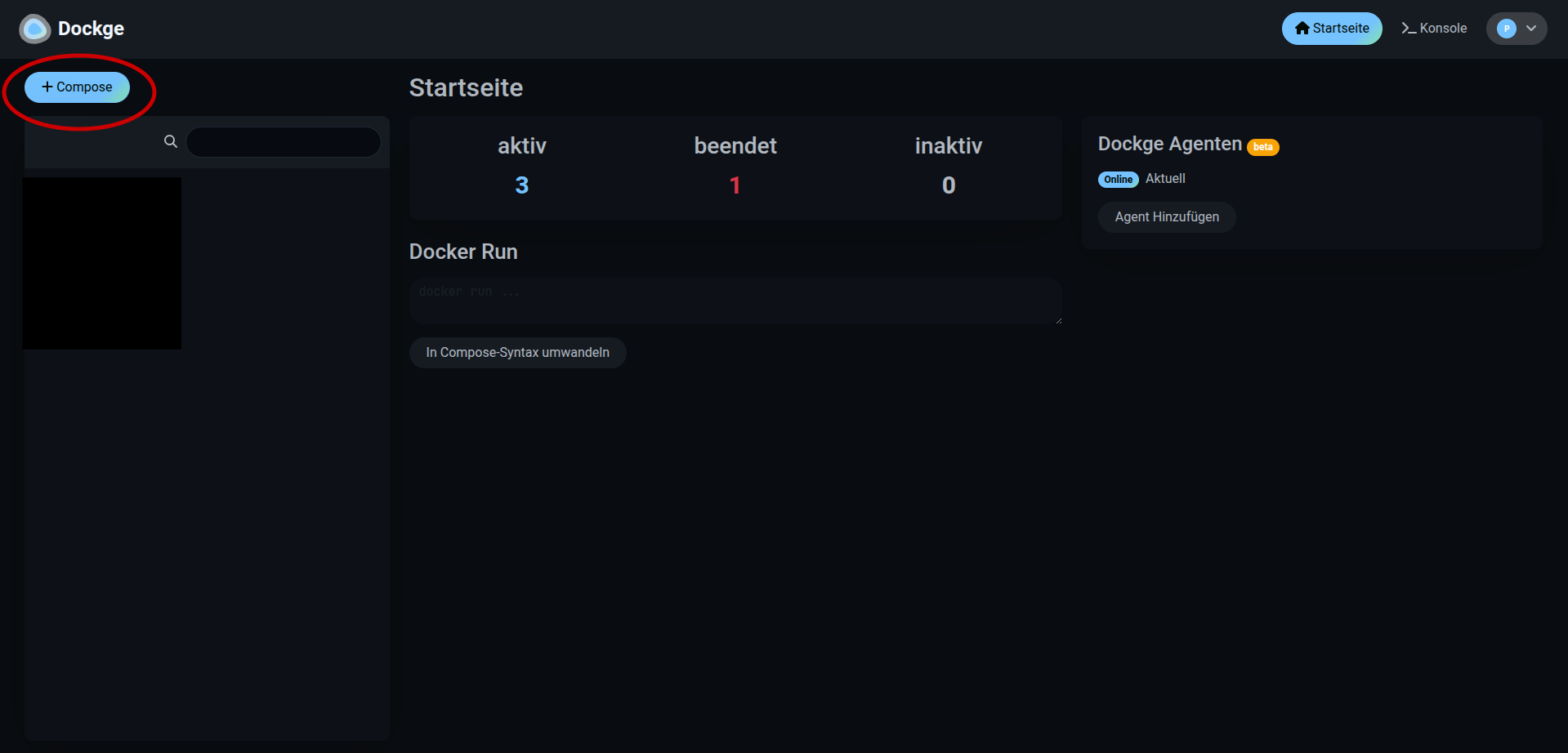Expand the user account menu
This screenshot has width=1568, height=753.
(1517, 29)
